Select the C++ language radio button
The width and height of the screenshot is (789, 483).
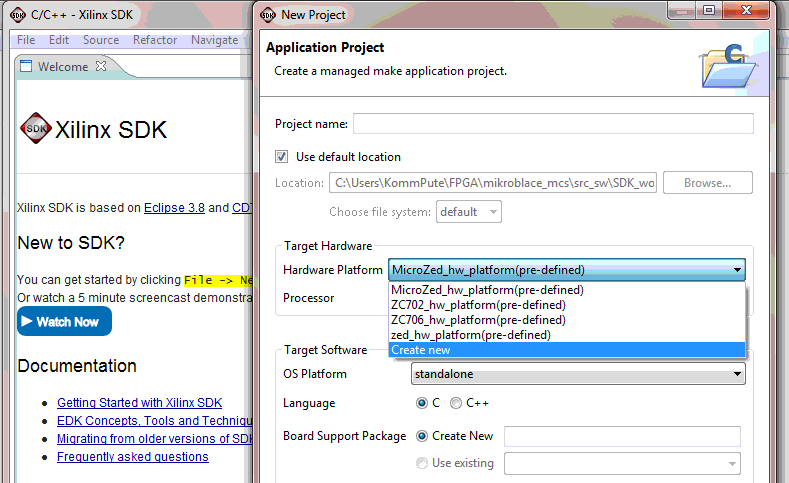(455, 403)
